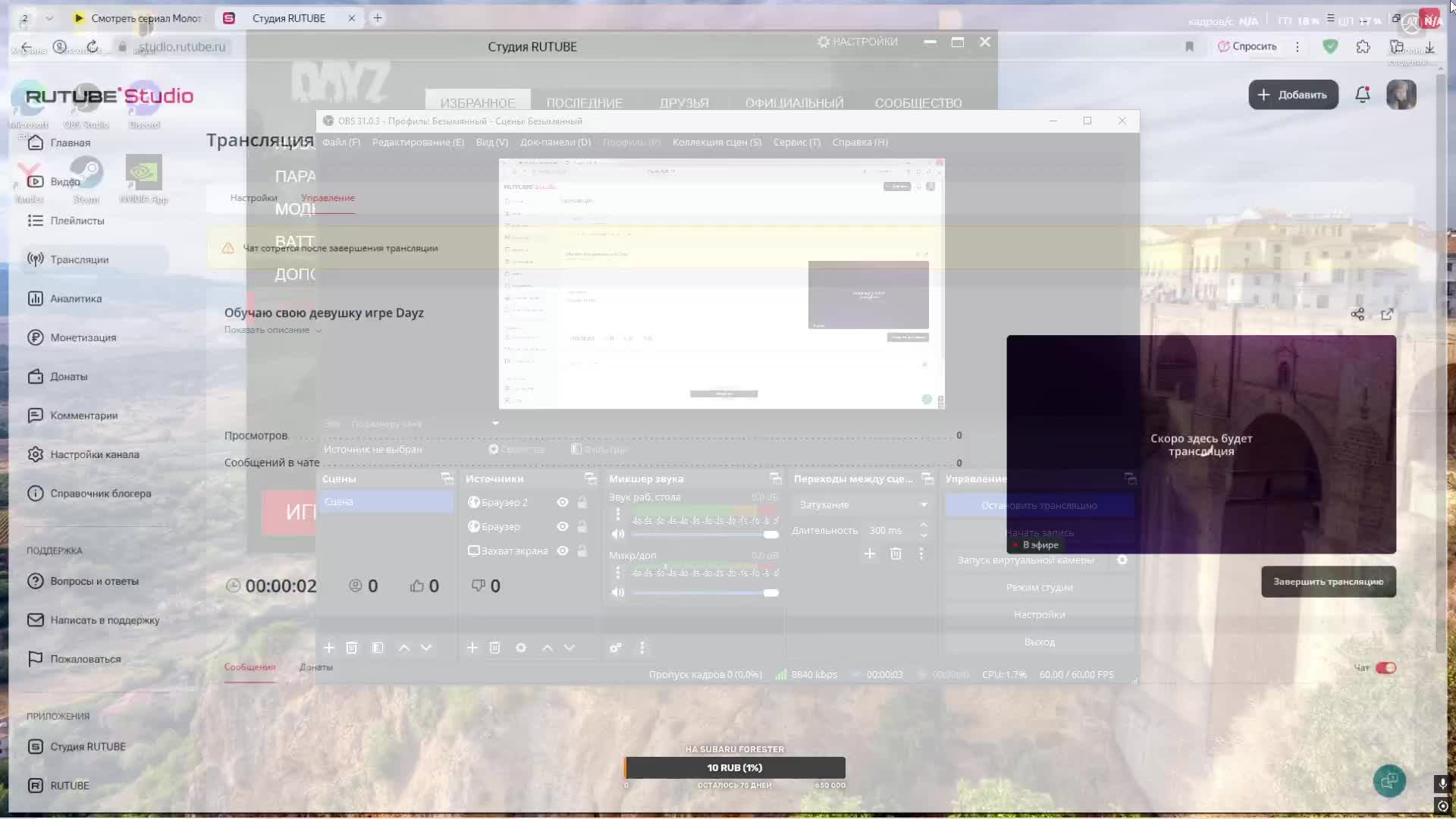Screen dimensions: 1456x819
Task: Turn off the Чат toggle
Action: pos(1385,667)
